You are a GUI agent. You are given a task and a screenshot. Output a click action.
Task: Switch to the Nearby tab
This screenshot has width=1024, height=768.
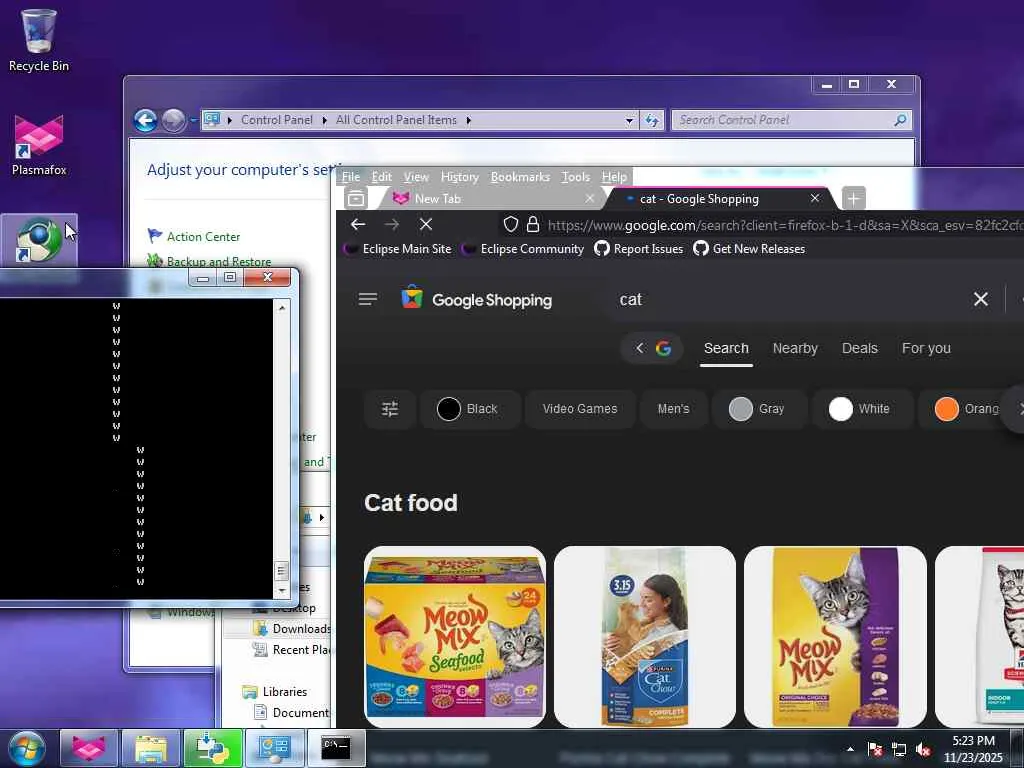tap(795, 348)
